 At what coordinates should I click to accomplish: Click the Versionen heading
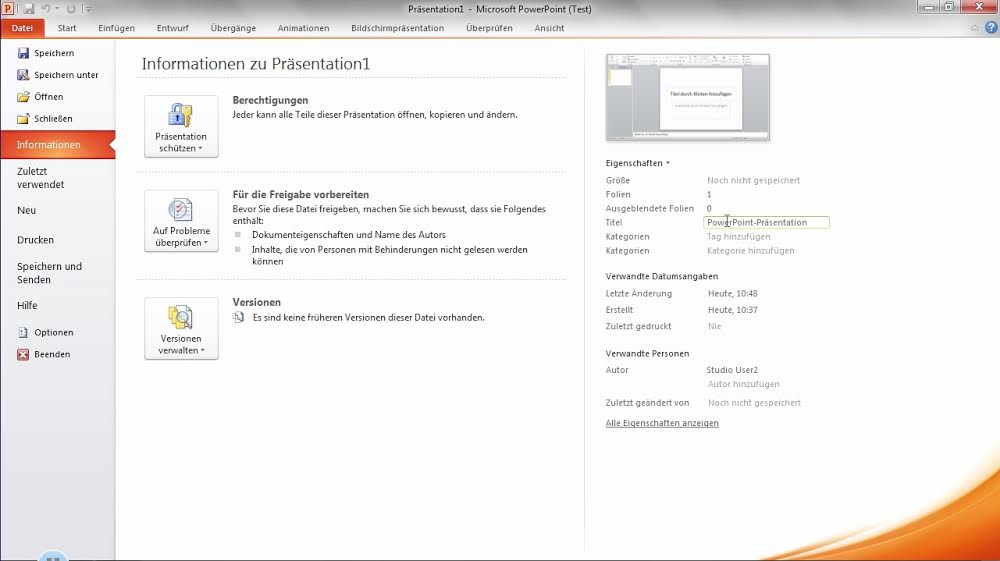pos(256,302)
